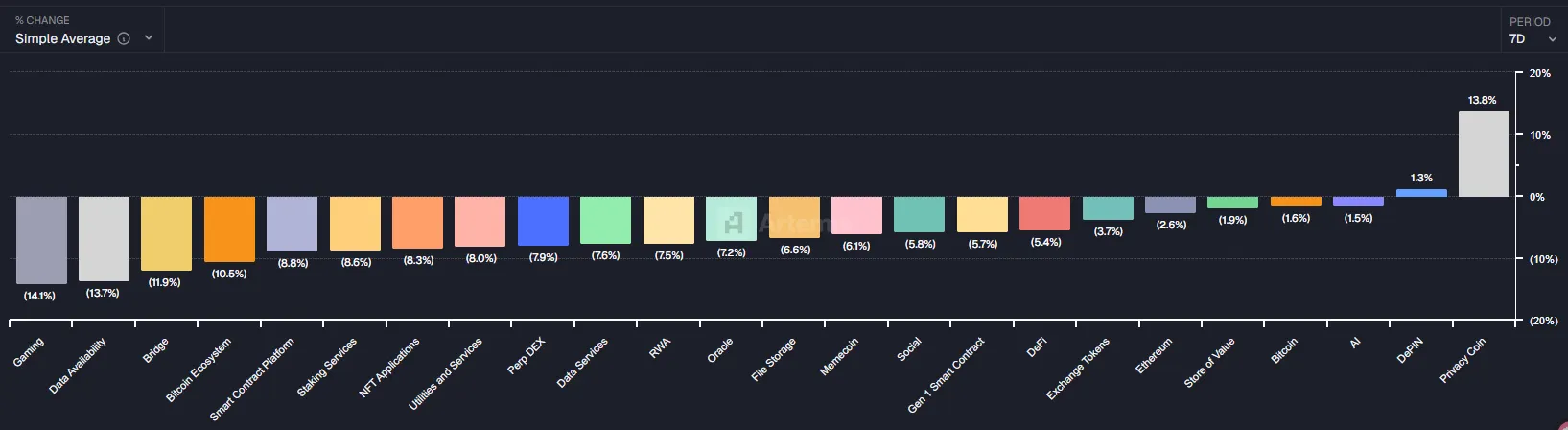The height and width of the screenshot is (430, 1568).
Task: Click the orange Bitcoin Ecosystem bar
Action: (229, 228)
